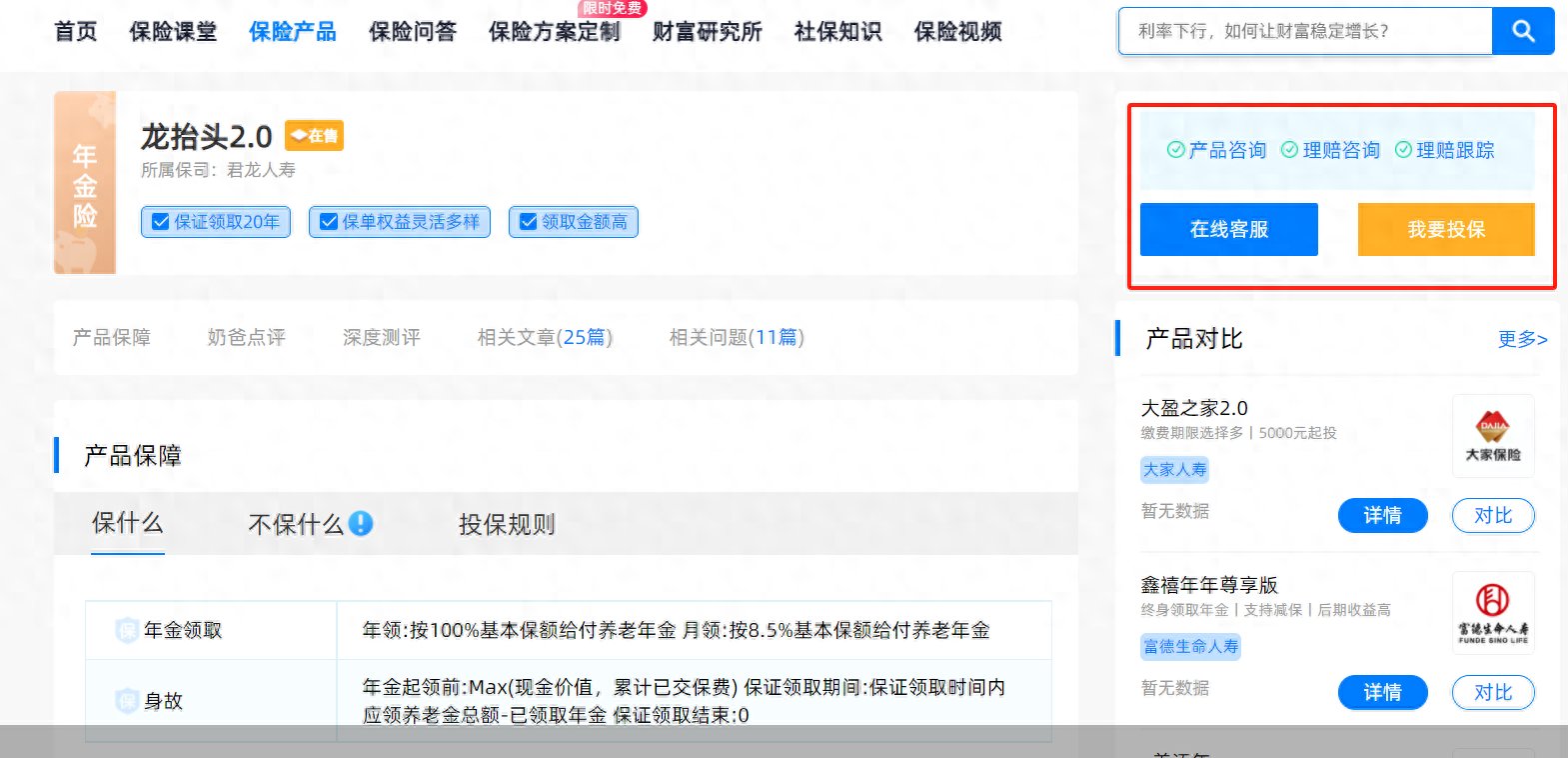Click the 大家保险 company logo
The width and height of the screenshot is (1568, 758).
tap(1493, 436)
